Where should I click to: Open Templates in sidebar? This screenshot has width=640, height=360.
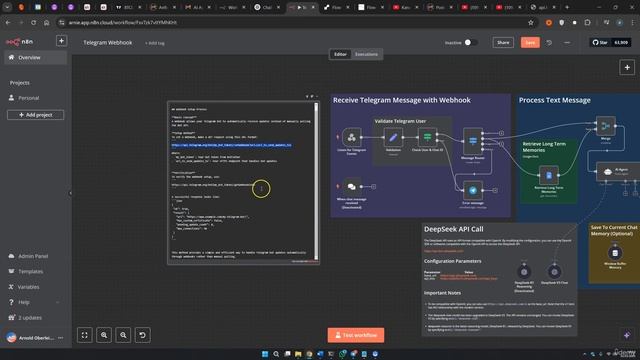pyautogui.click(x=36, y=271)
